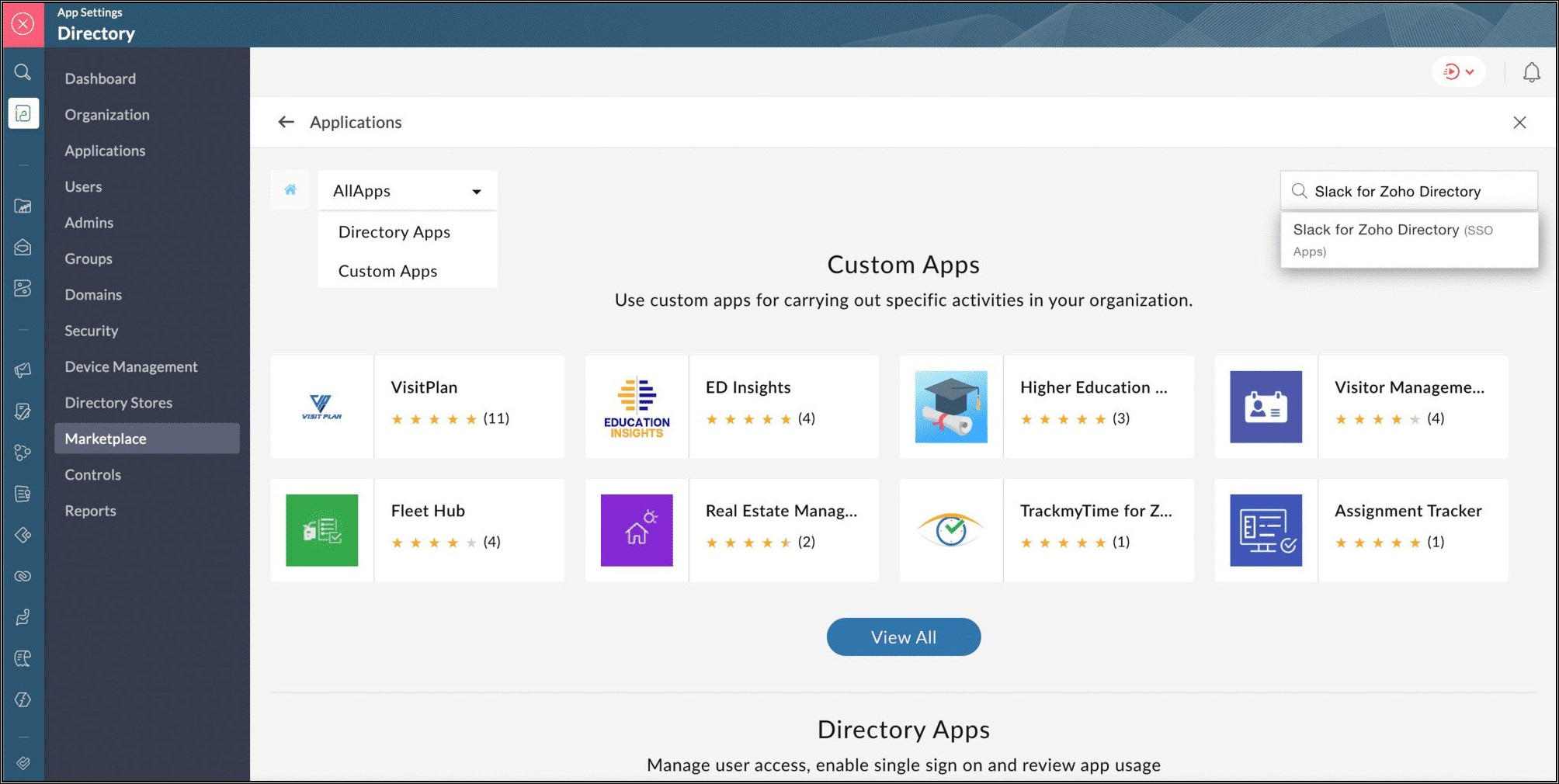Viewport: 1559px width, 784px height.
Task: Click the back arrow next to Applications
Action: [x=286, y=122]
